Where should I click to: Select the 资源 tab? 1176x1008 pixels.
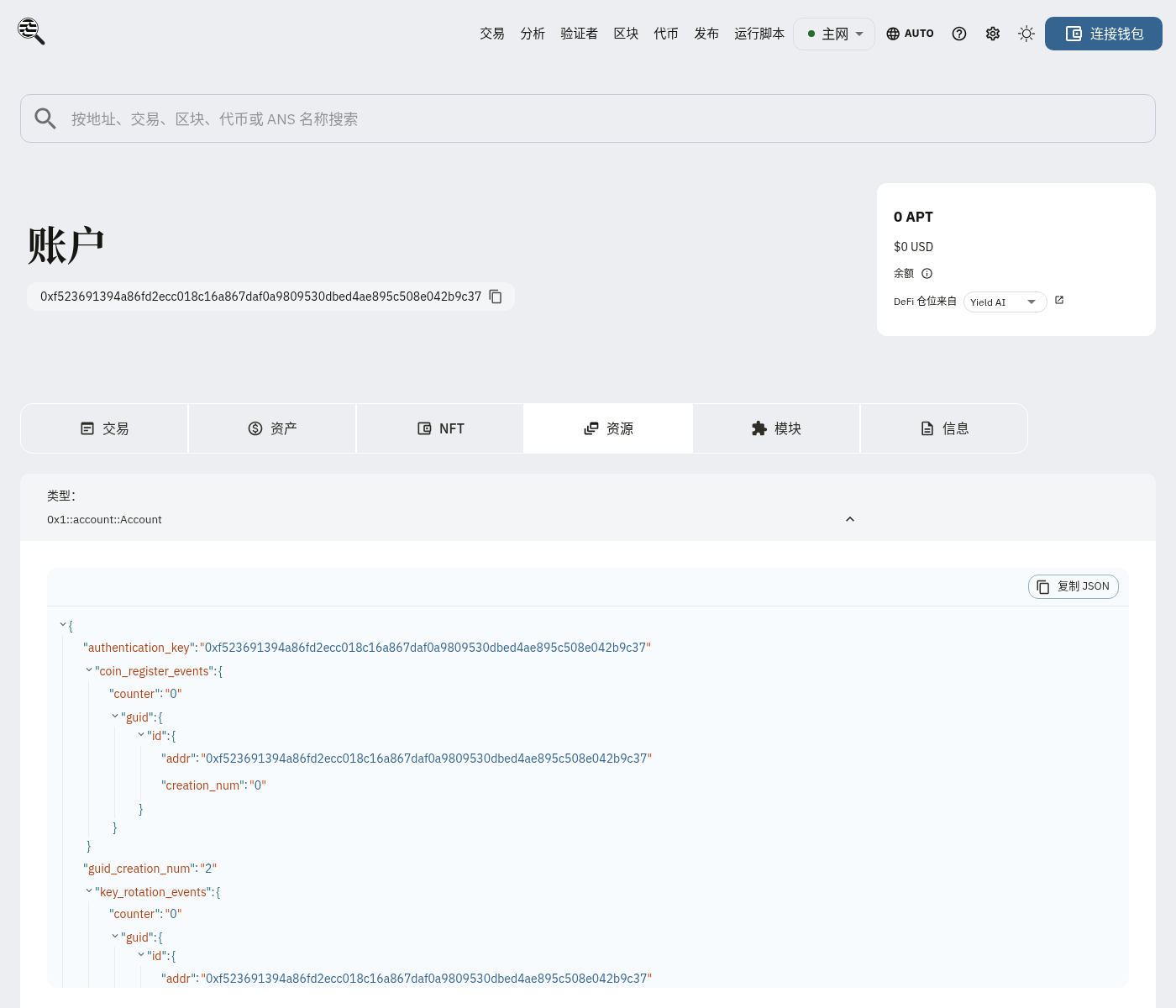pyautogui.click(x=608, y=428)
